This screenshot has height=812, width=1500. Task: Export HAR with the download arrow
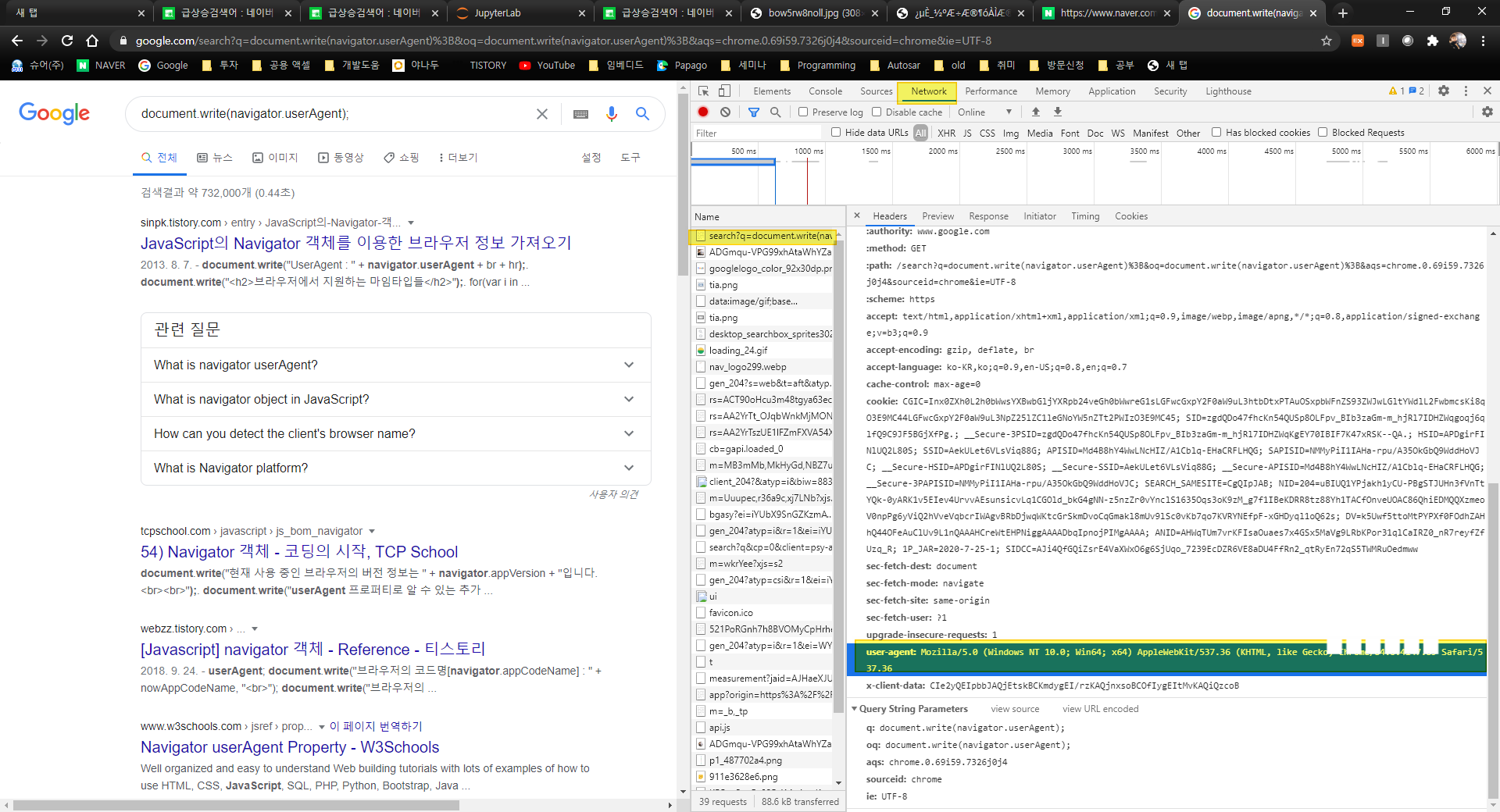(x=1058, y=112)
